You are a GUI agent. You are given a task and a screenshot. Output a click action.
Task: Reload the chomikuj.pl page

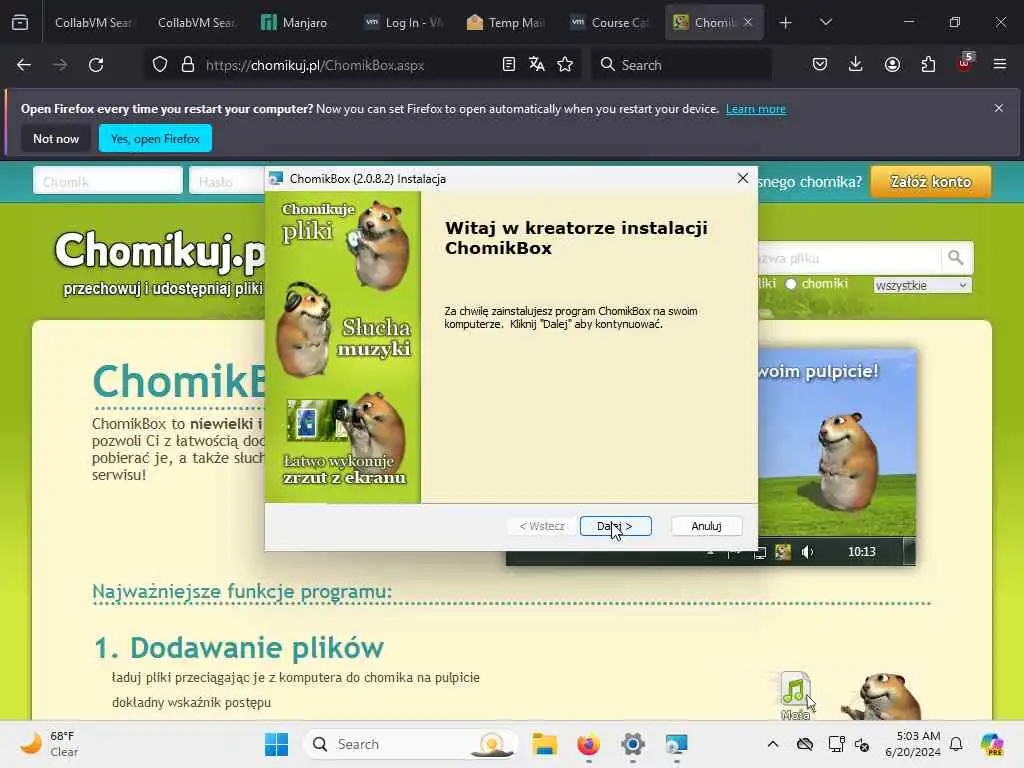(x=96, y=65)
